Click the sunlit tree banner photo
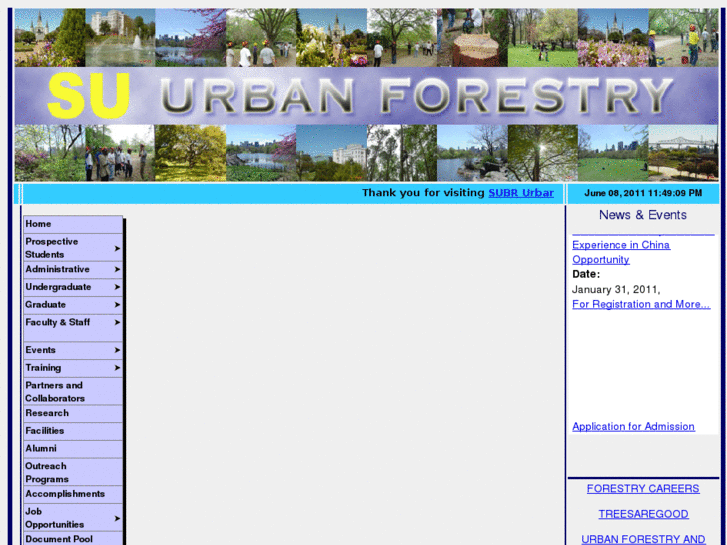Image resolution: width=727 pixels, height=545 pixels. pyautogui.click(x=542, y=153)
